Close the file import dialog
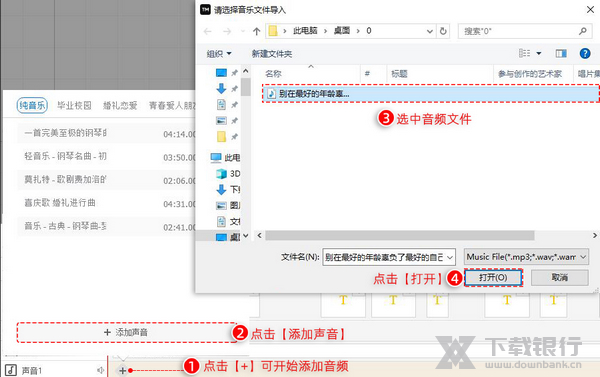The image size is (600, 377). (590, 10)
